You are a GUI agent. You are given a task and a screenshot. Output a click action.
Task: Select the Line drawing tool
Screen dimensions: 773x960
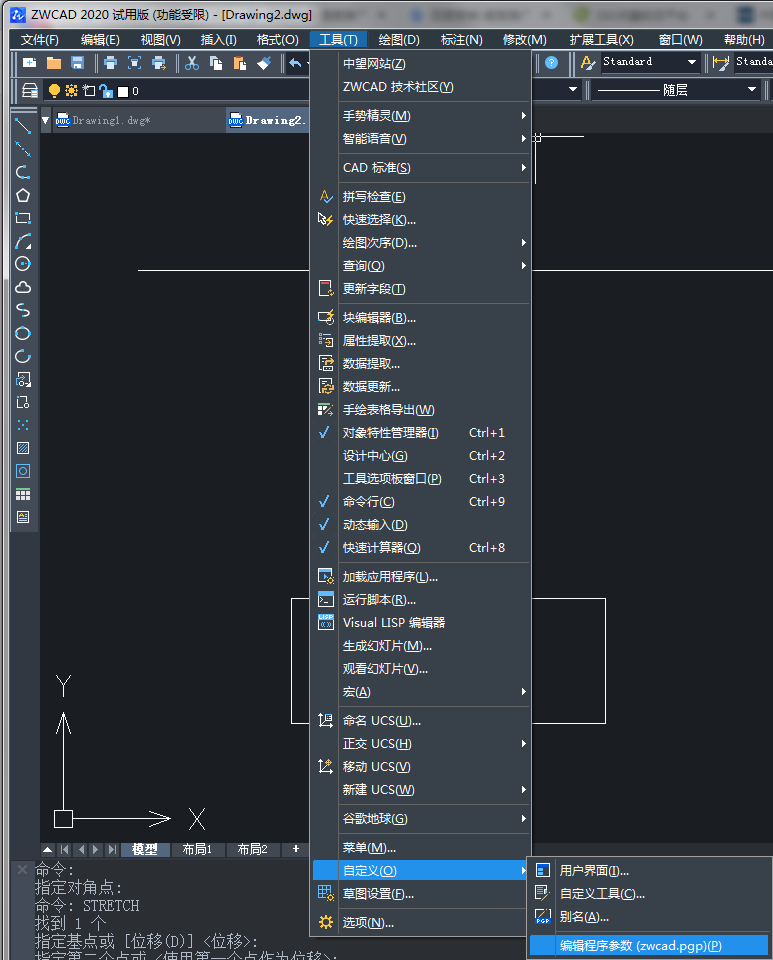23,126
